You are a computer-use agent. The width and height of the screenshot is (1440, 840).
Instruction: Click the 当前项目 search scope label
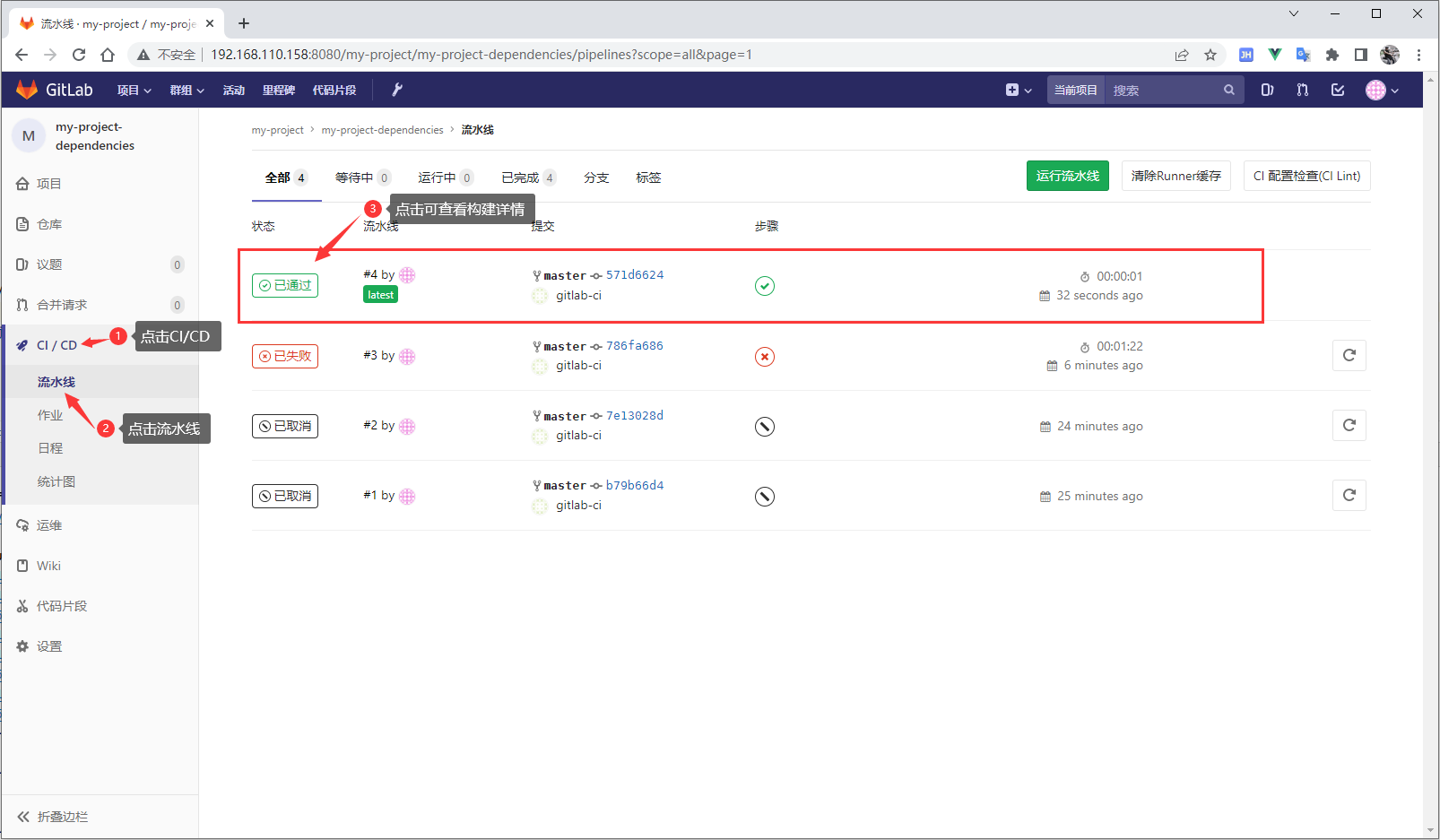[x=1076, y=90]
